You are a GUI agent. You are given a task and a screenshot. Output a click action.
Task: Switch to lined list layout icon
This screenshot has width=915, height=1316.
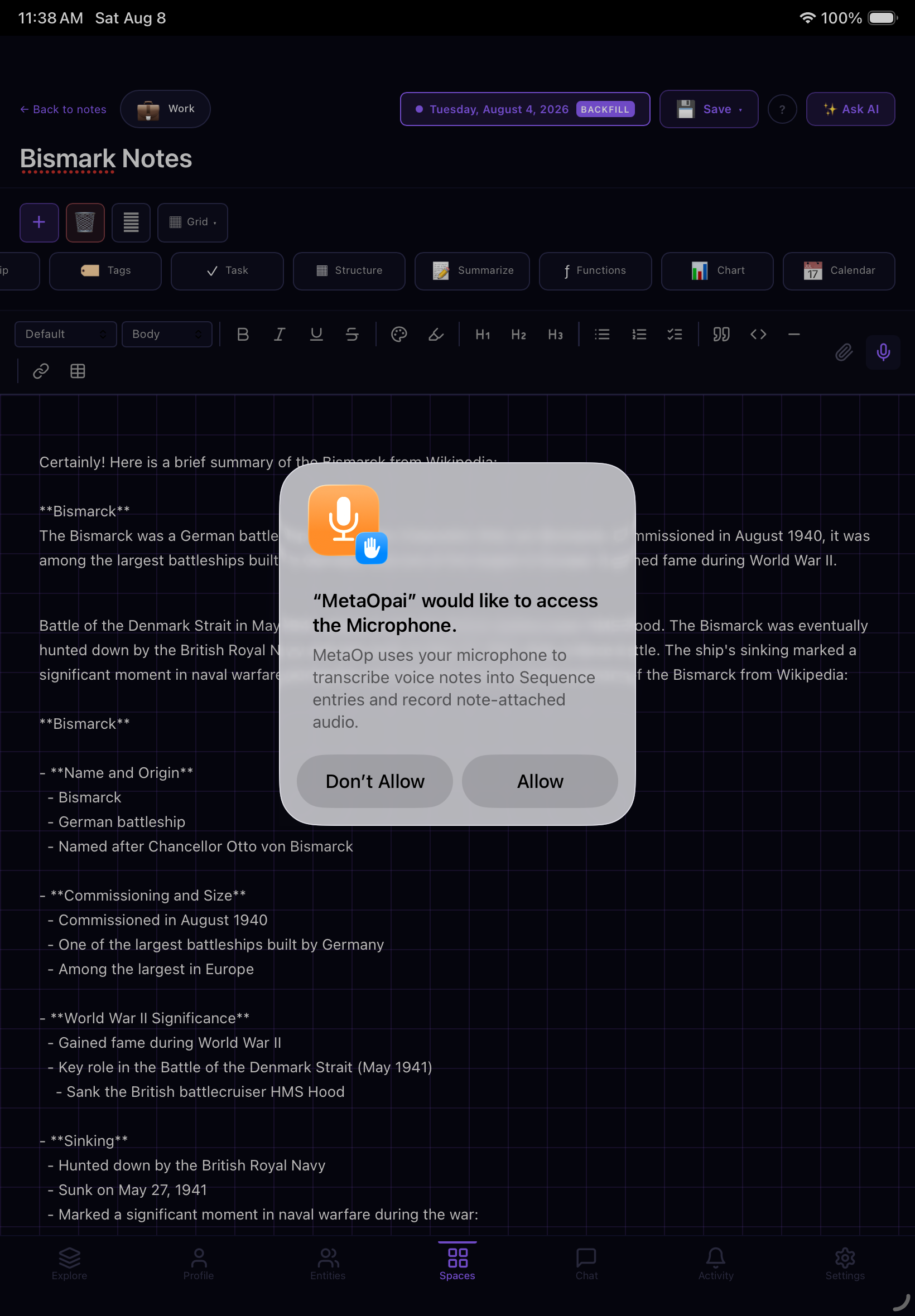point(131,222)
